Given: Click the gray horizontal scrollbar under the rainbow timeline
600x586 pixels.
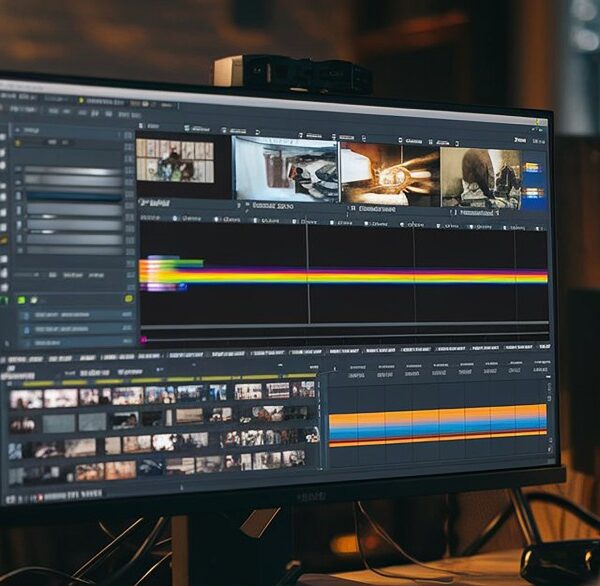Looking at the screenshot, I should click(x=344, y=325).
